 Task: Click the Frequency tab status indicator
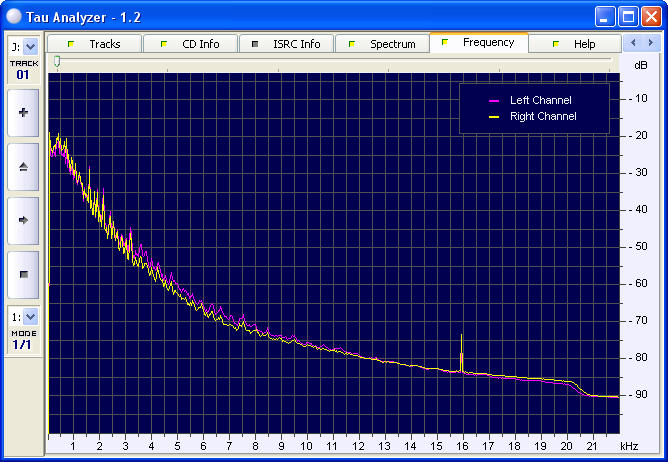click(445, 42)
